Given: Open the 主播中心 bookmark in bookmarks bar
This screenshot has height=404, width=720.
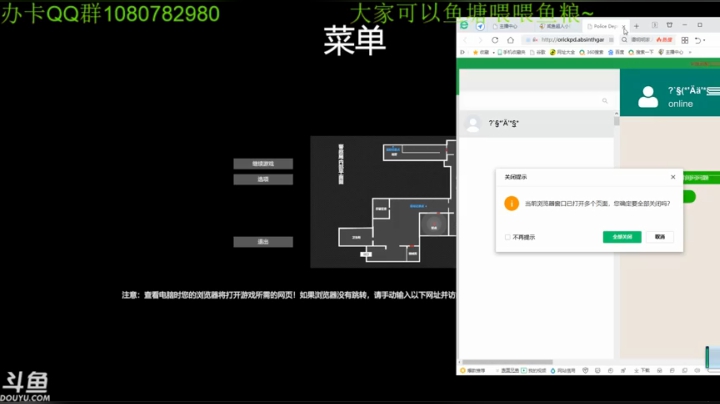Looking at the screenshot, I should [x=670, y=52].
